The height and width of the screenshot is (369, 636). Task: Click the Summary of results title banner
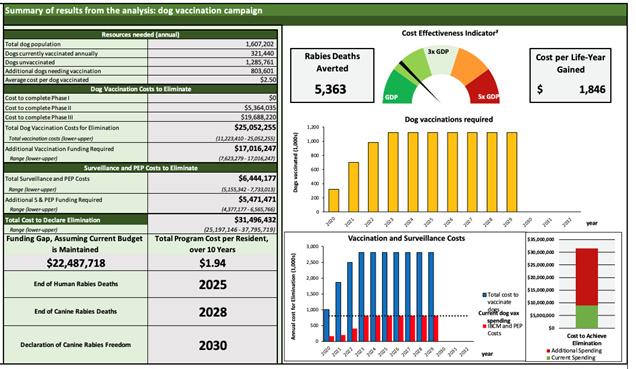coord(315,11)
